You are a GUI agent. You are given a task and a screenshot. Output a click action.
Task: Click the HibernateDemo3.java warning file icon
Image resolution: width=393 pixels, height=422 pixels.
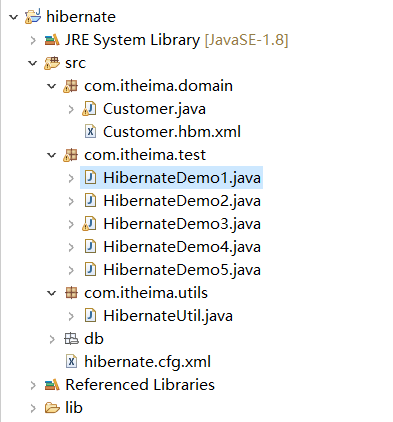pos(89,224)
